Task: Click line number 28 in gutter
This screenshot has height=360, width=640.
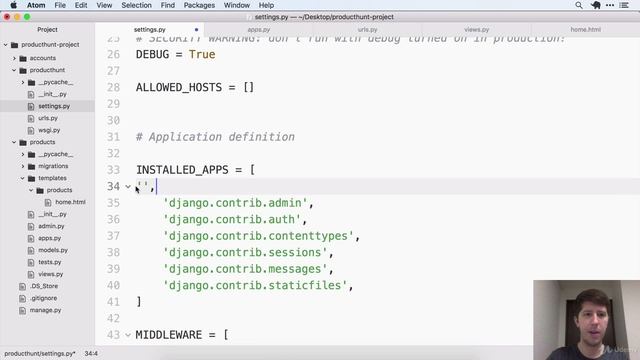Action: [113, 87]
